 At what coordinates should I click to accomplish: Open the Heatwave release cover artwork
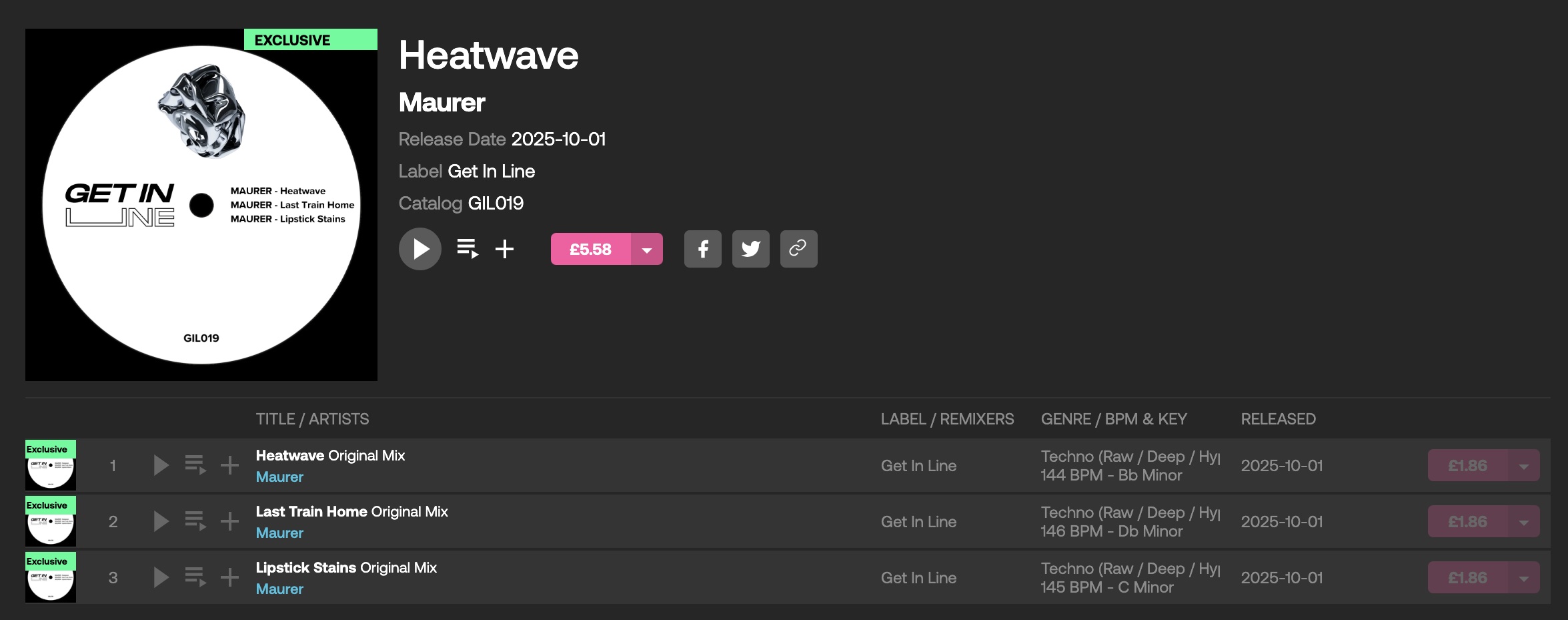(201, 205)
